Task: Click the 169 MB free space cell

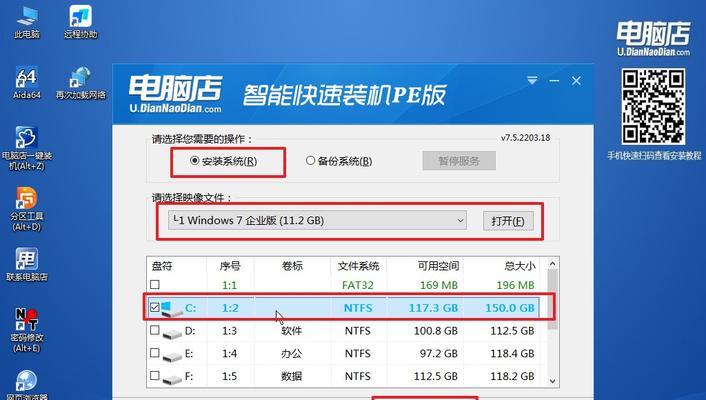Action: [439, 285]
